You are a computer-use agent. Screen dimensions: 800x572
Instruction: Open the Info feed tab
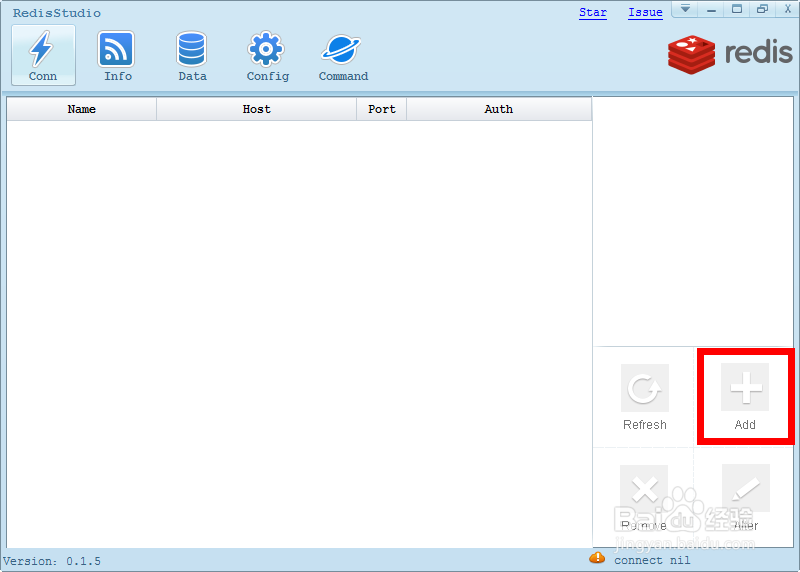117,55
